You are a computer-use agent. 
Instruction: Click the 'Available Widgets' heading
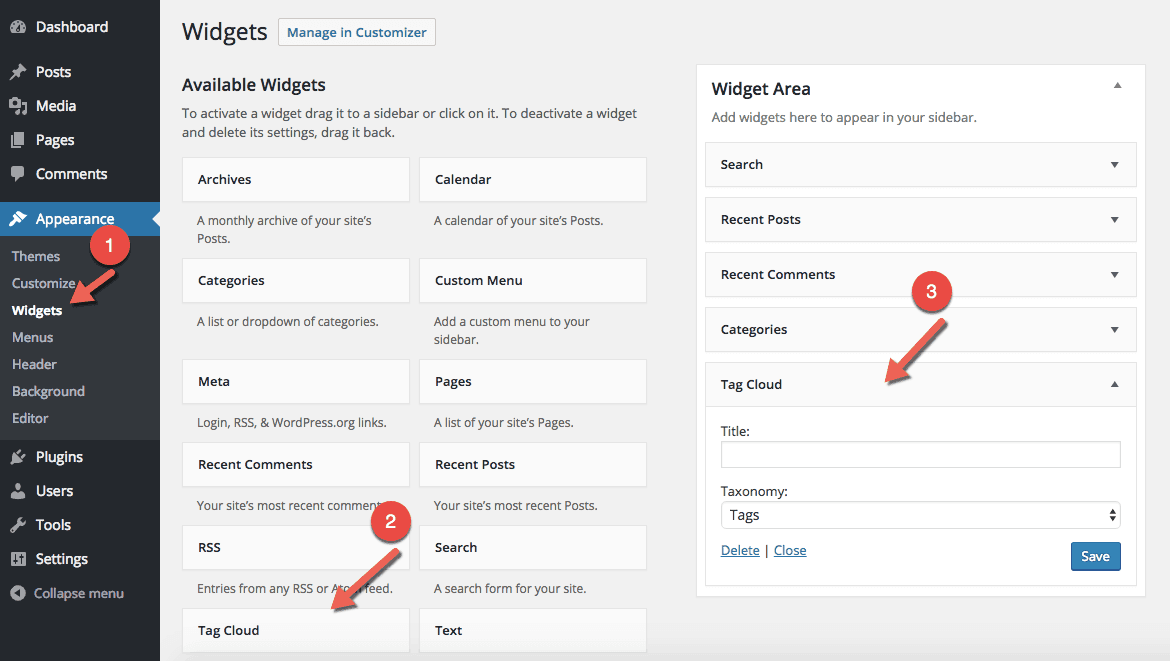click(254, 85)
